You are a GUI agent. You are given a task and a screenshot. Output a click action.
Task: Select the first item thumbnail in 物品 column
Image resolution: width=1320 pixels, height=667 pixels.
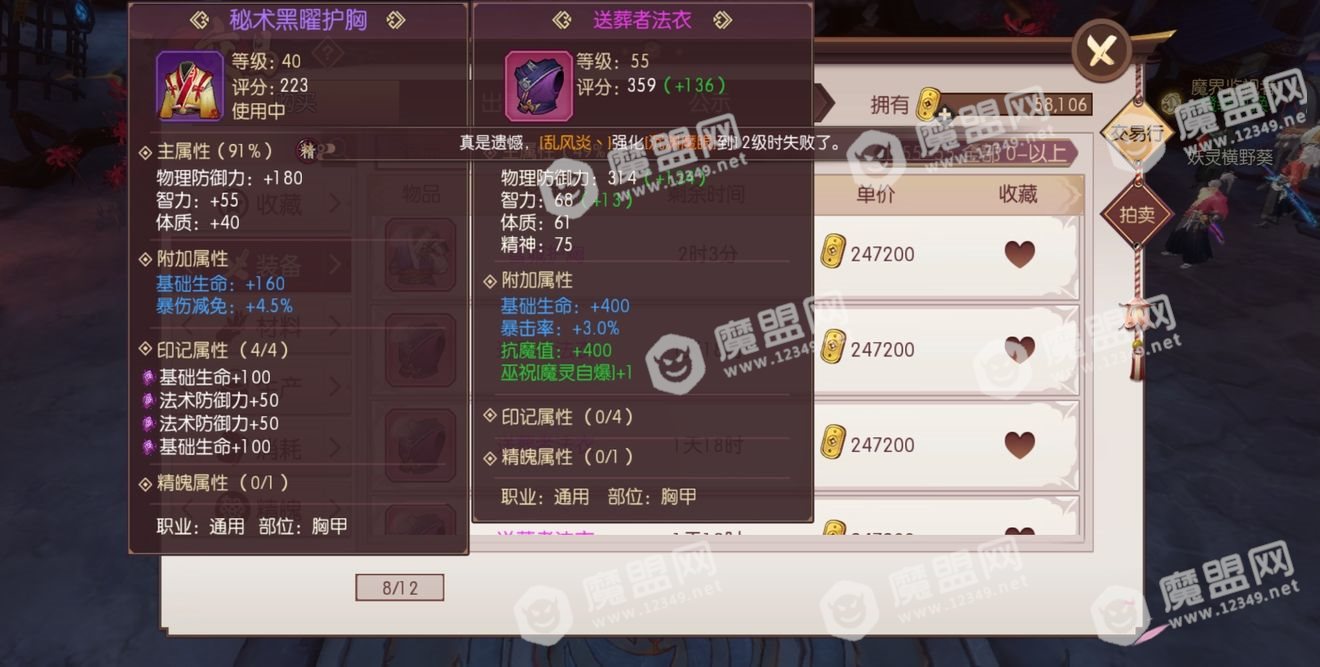[420, 252]
